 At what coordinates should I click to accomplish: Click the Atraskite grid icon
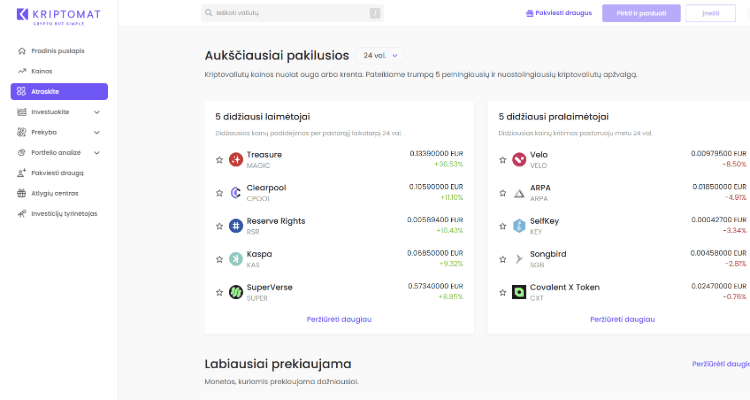22,91
